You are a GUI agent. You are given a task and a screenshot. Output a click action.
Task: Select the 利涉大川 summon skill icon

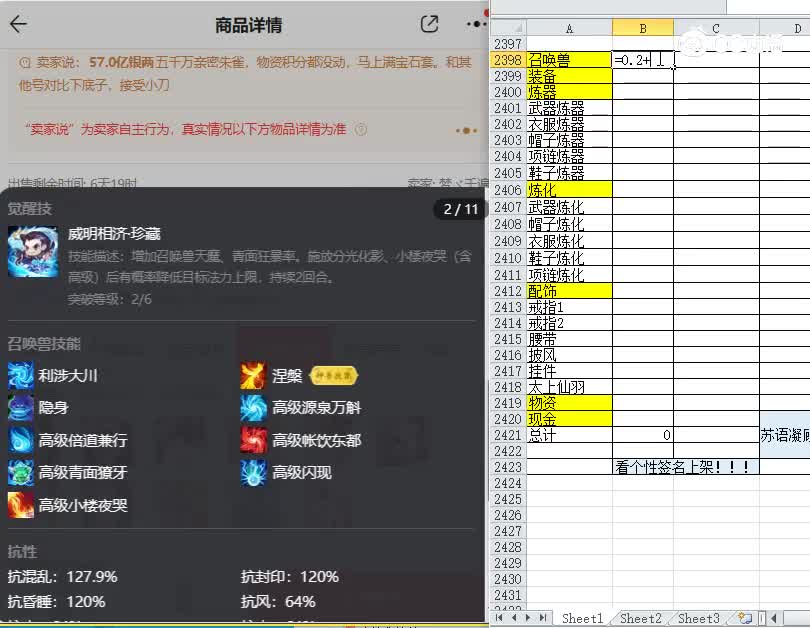tap(22, 375)
